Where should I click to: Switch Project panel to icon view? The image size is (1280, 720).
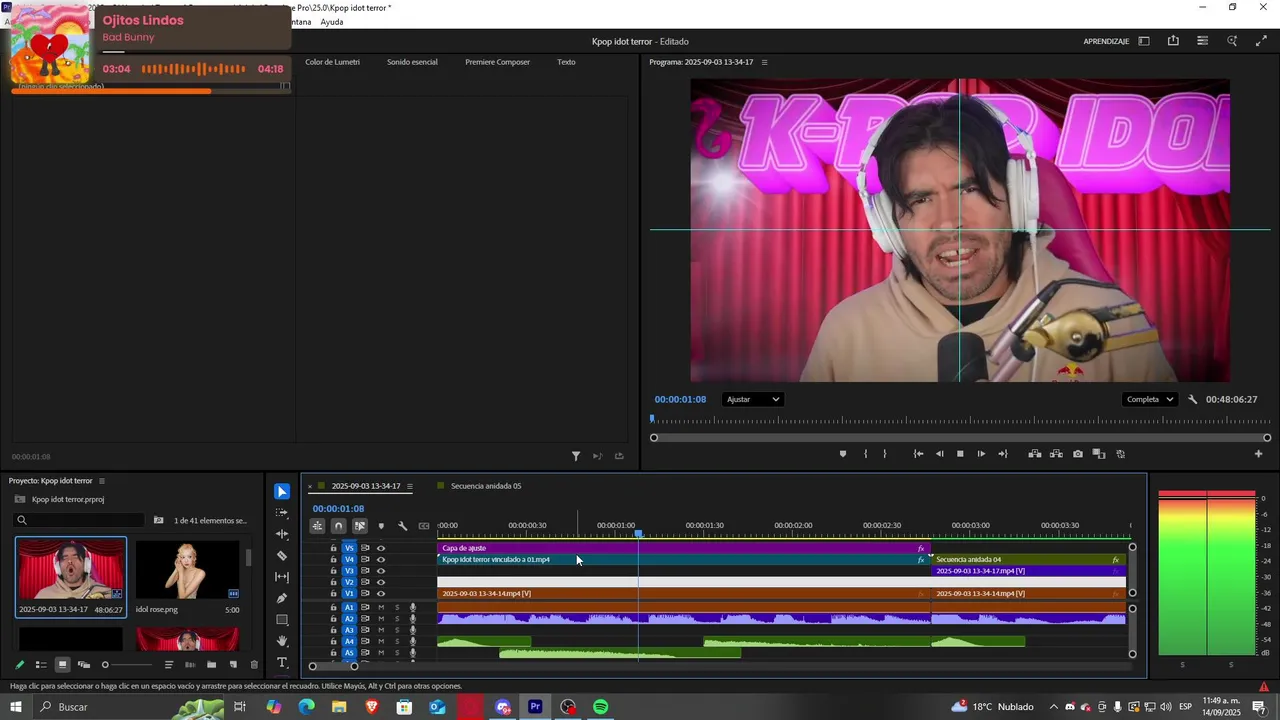tap(62, 665)
